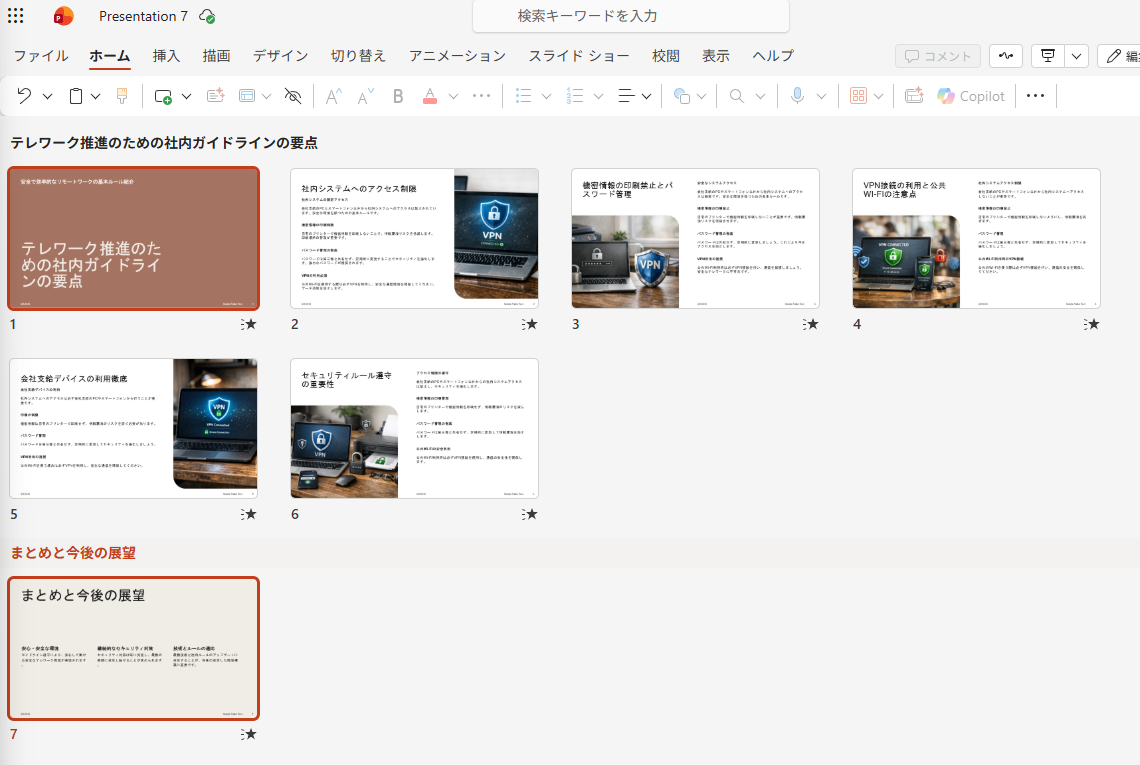Click the New Slide icon
Screen dimensions: 1140x765
tap(163, 96)
